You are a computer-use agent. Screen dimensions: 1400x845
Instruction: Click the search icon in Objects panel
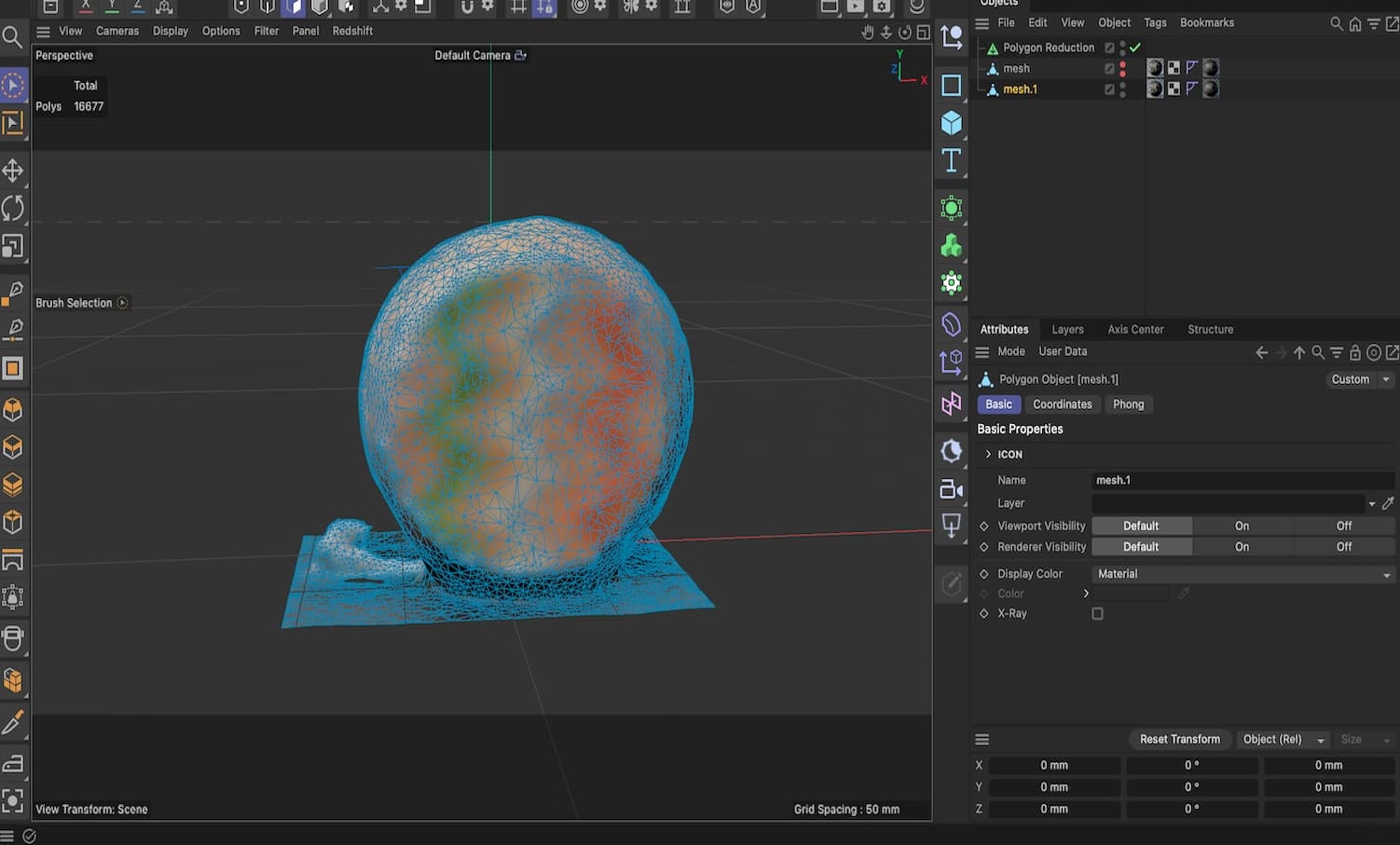(1336, 22)
